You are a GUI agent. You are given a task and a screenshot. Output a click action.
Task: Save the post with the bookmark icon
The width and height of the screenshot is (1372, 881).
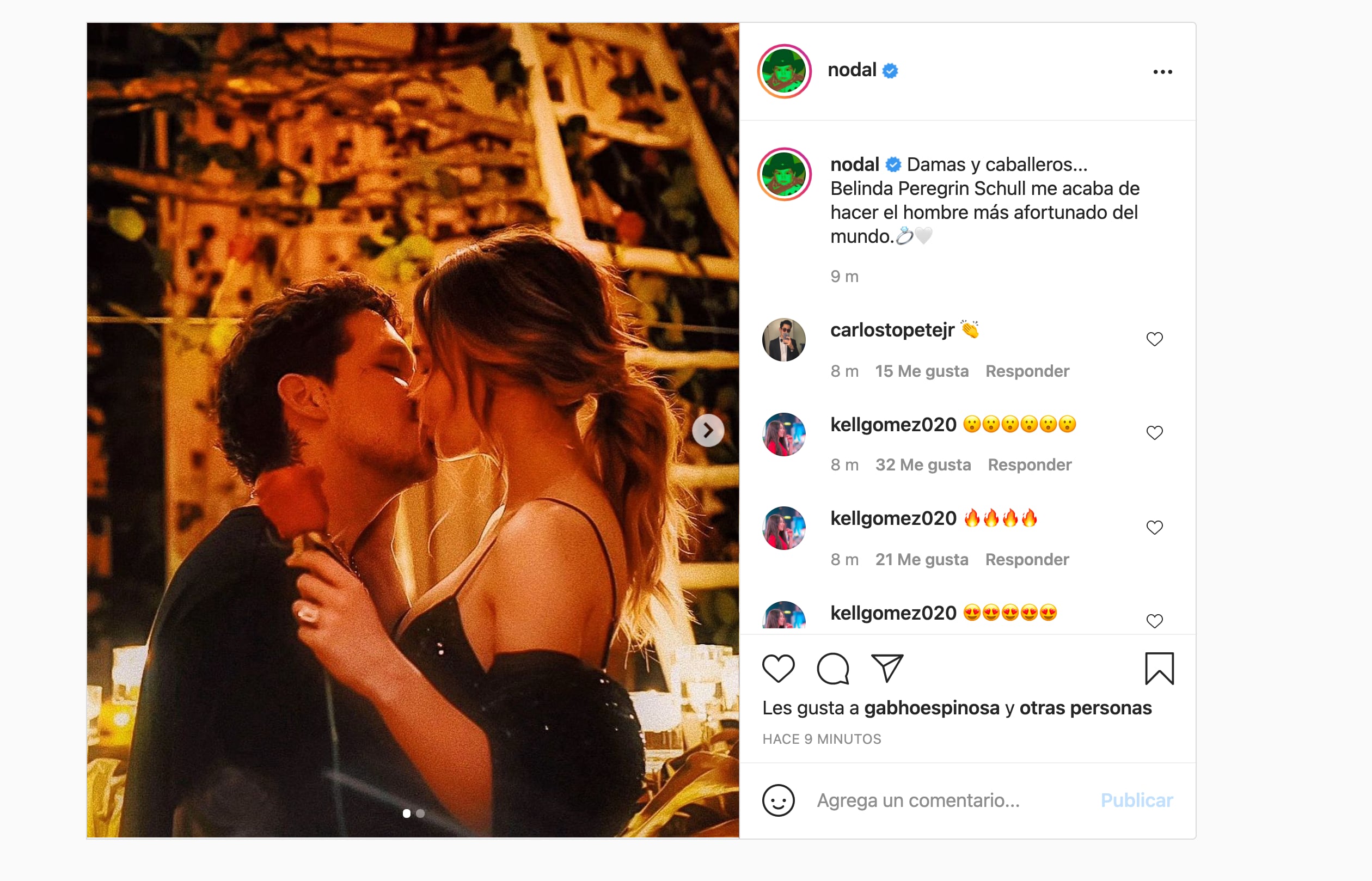(x=1159, y=668)
